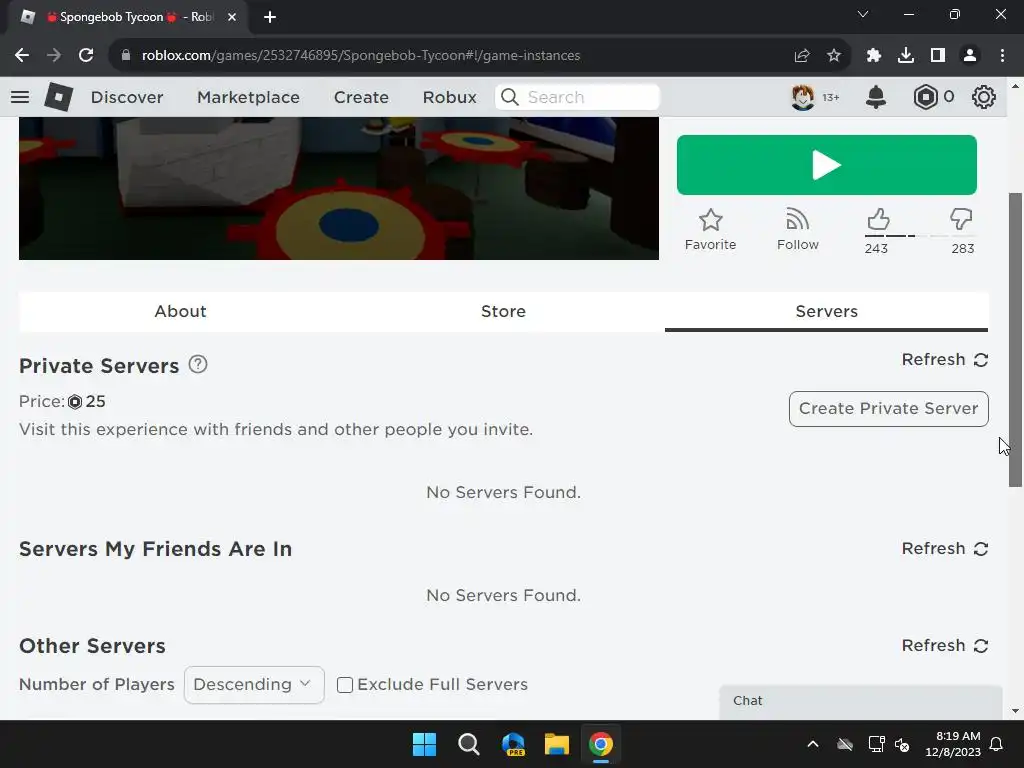Refresh the Private Servers list
1024x768 pixels.
coord(945,360)
